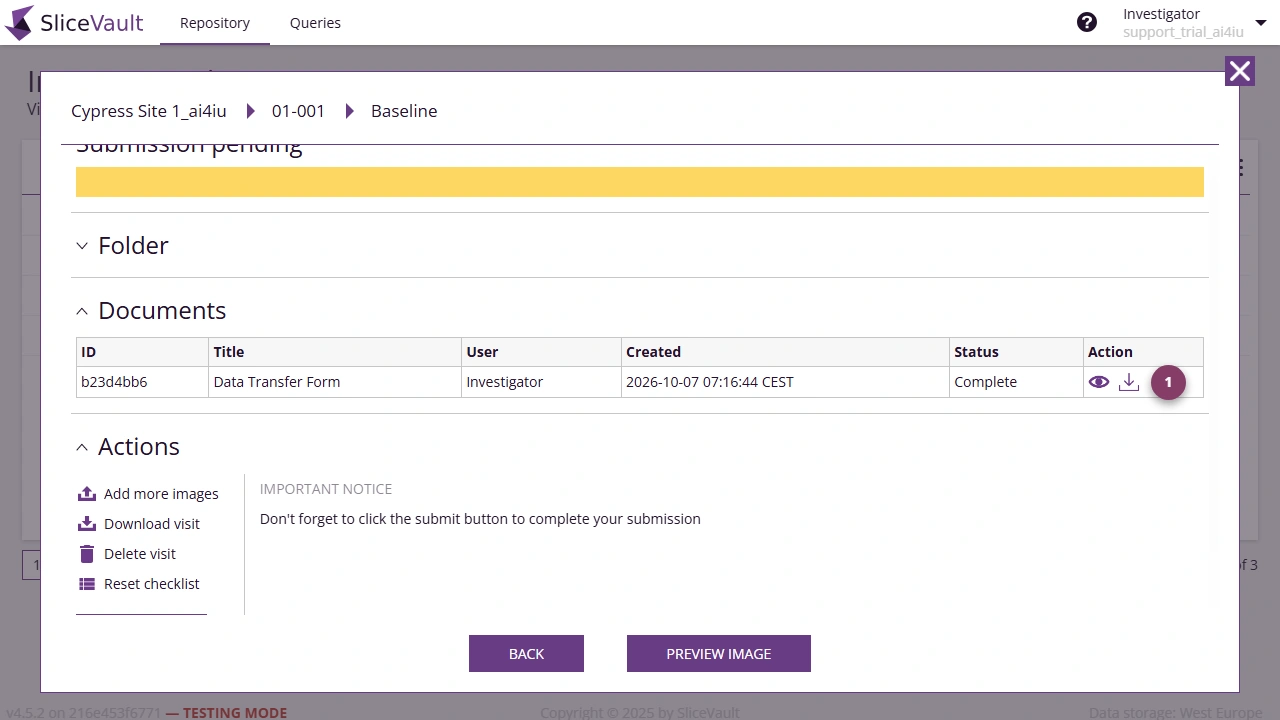The height and width of the screenshot is (720, 1280).
Task: Click the Title column header
Action: 335,352
